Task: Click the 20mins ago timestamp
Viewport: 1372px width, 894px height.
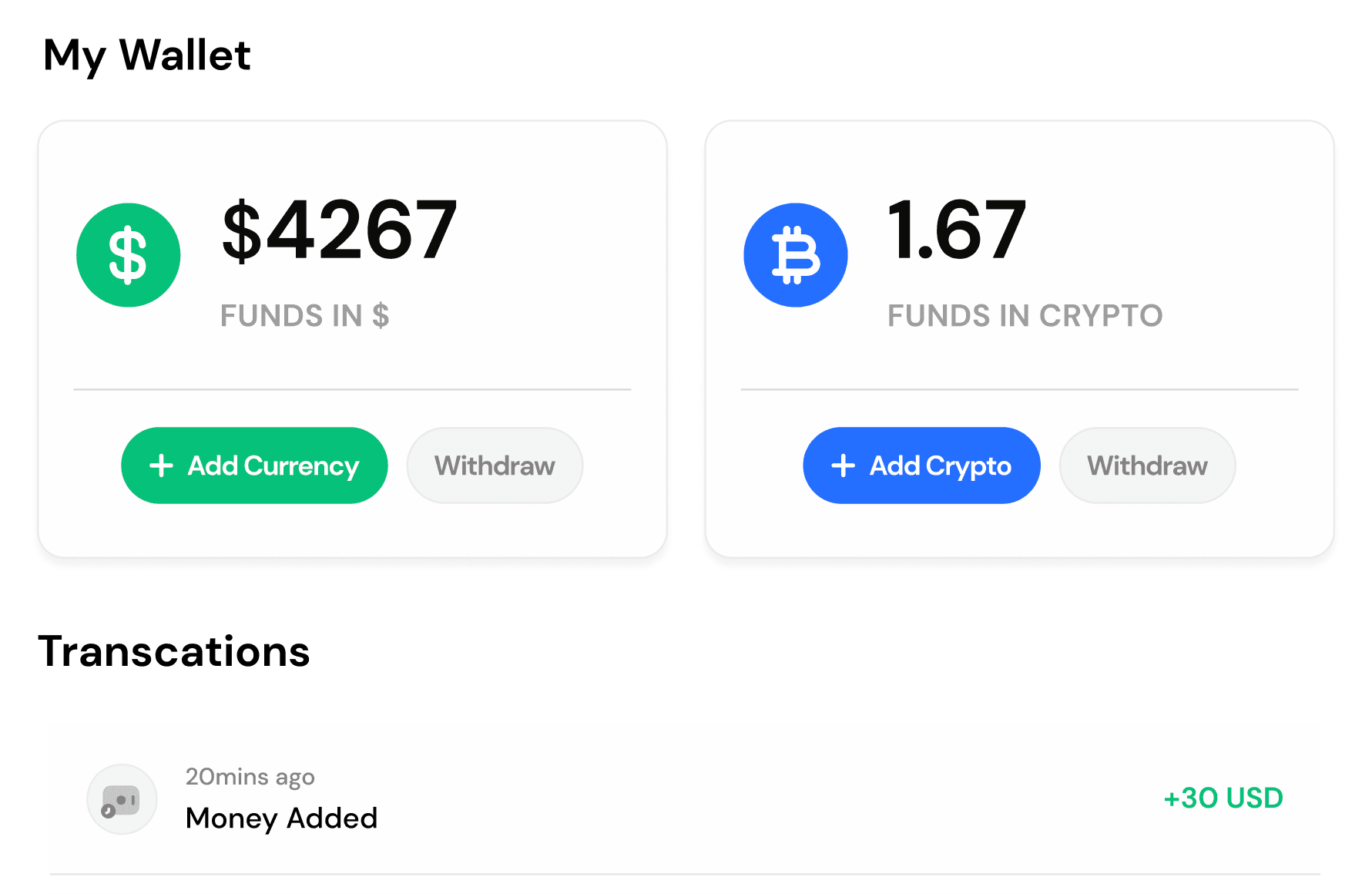Action: tap(250, 777)
